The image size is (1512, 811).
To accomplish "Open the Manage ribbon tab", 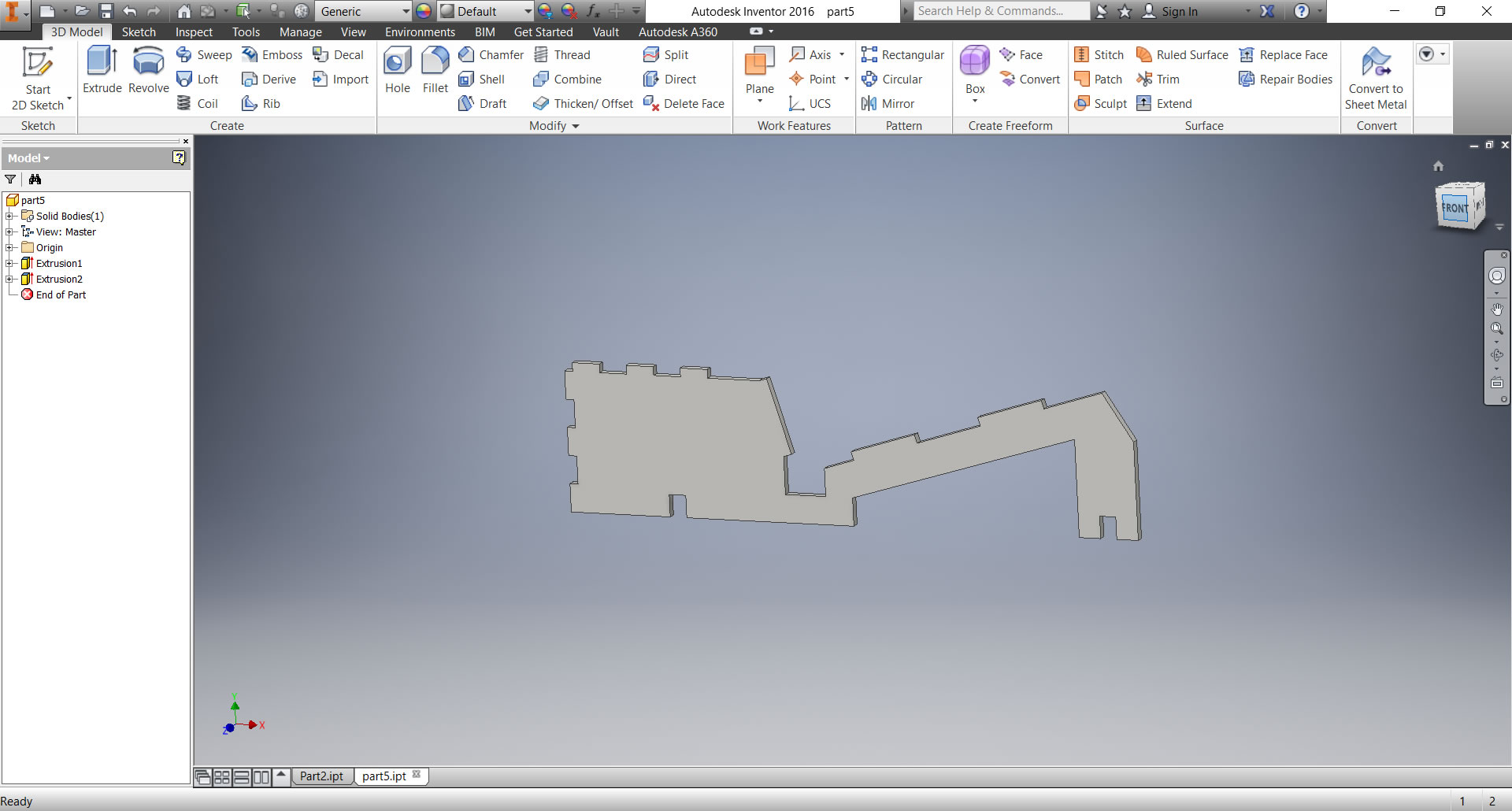I will point(301,31).
